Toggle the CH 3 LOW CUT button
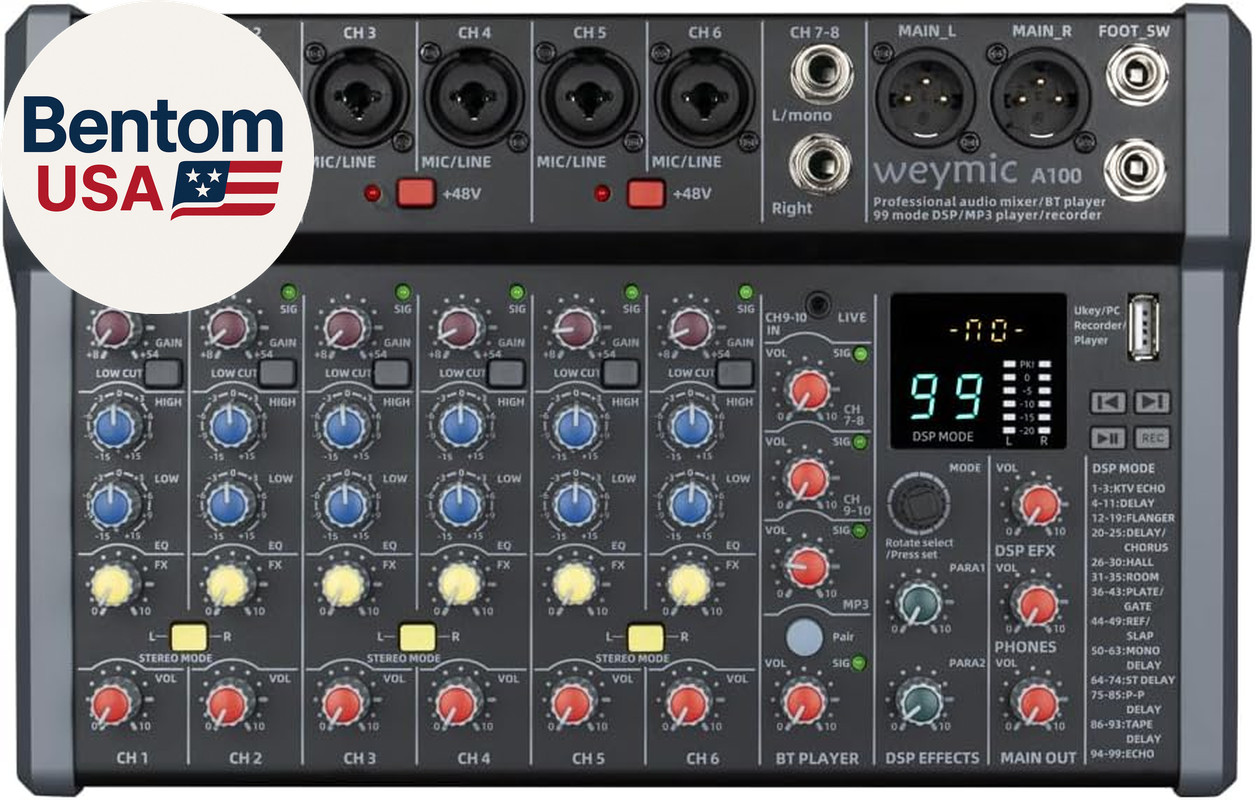 pos(392,374)
